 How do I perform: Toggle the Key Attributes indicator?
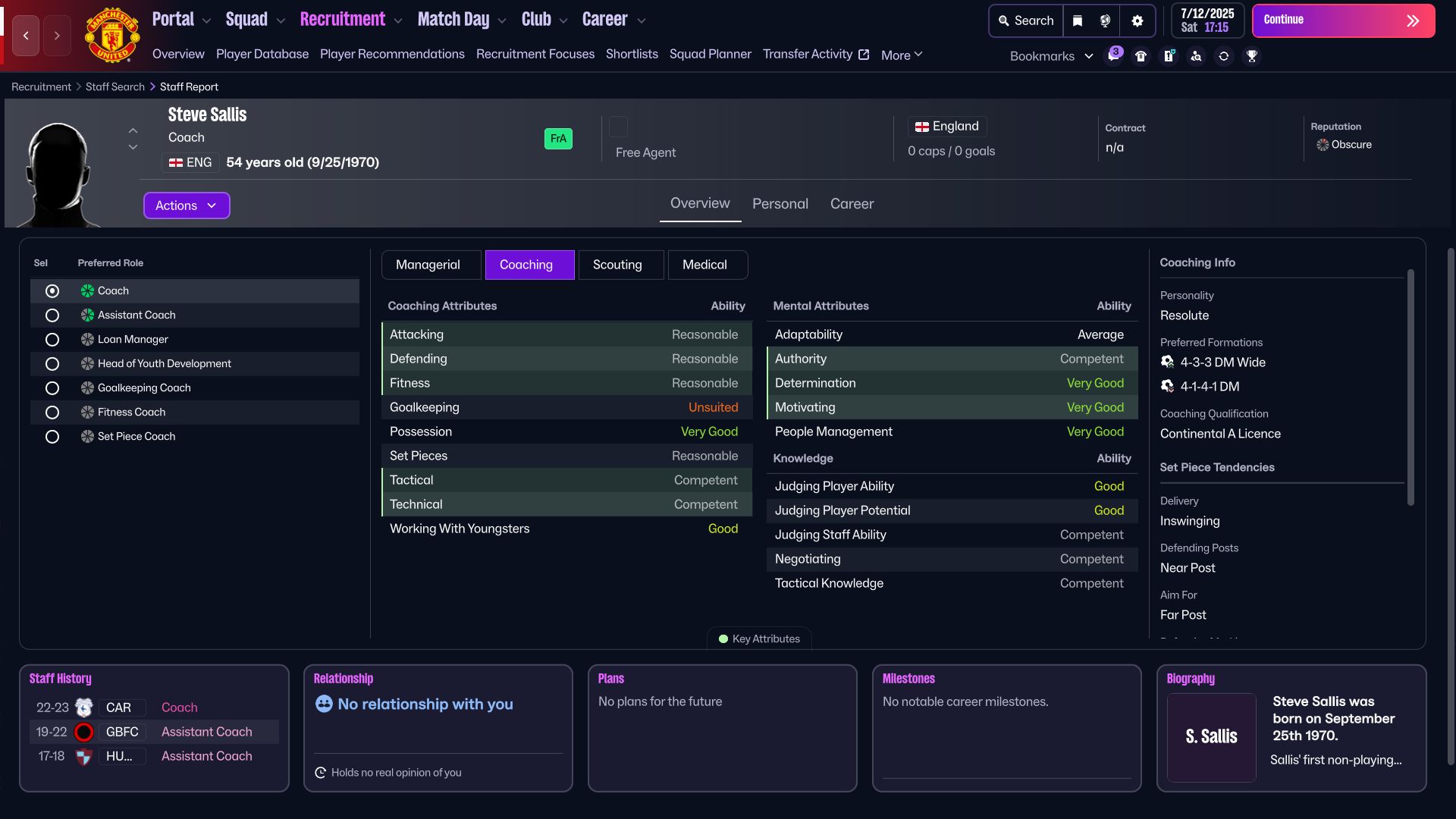758,639
